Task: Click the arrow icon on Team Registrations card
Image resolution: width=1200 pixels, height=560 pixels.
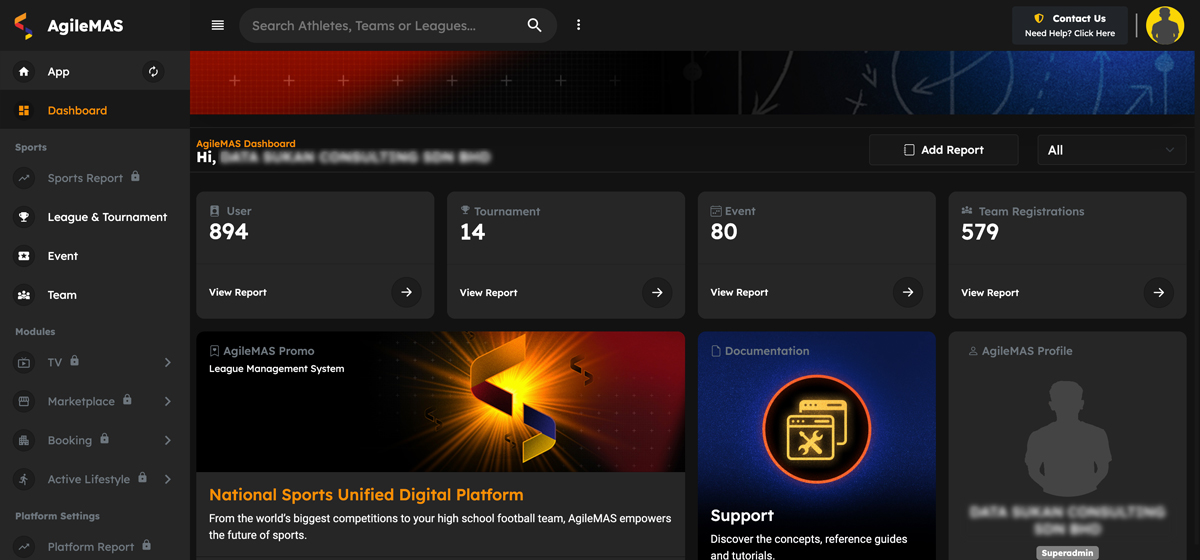Action: 1158,293
